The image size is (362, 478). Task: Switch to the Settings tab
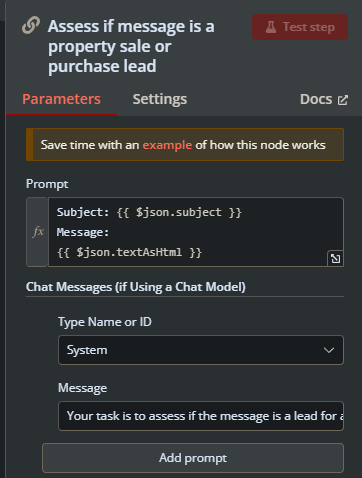[160, 99]
